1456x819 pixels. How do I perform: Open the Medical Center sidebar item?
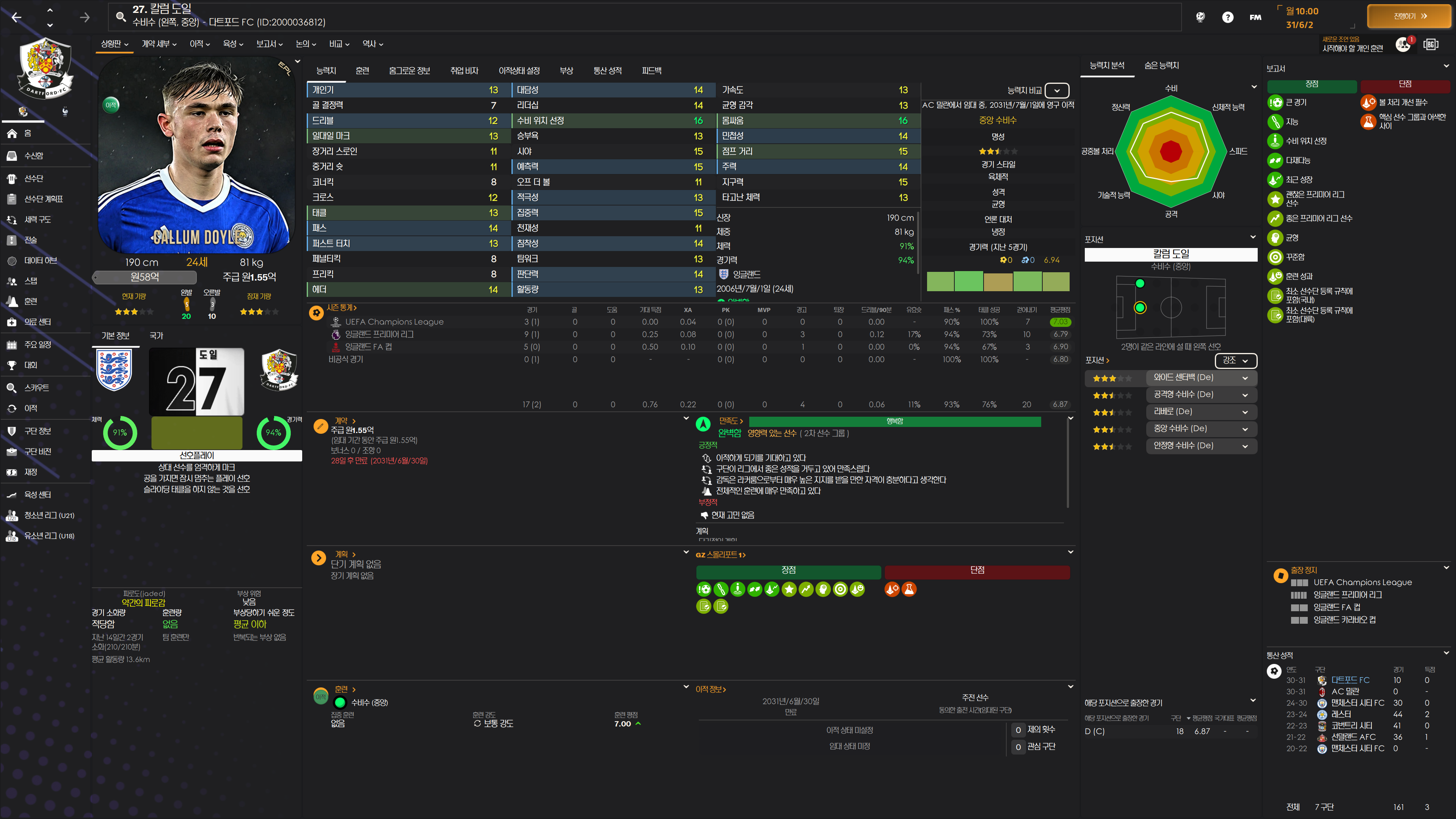pyautogui.click(x=37, y=322)
